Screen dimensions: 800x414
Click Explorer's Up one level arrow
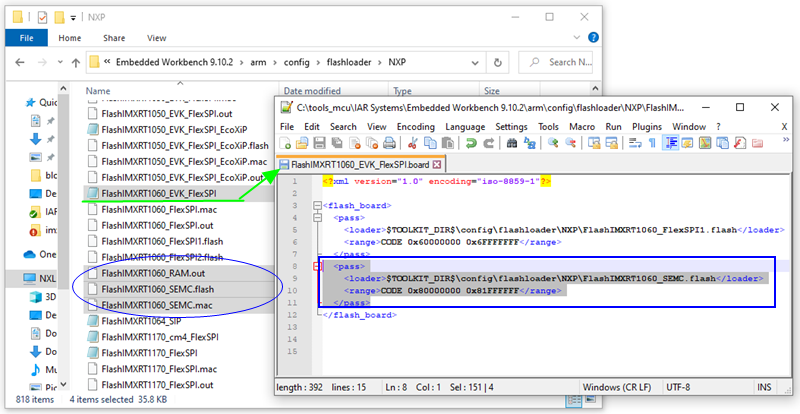76,62
